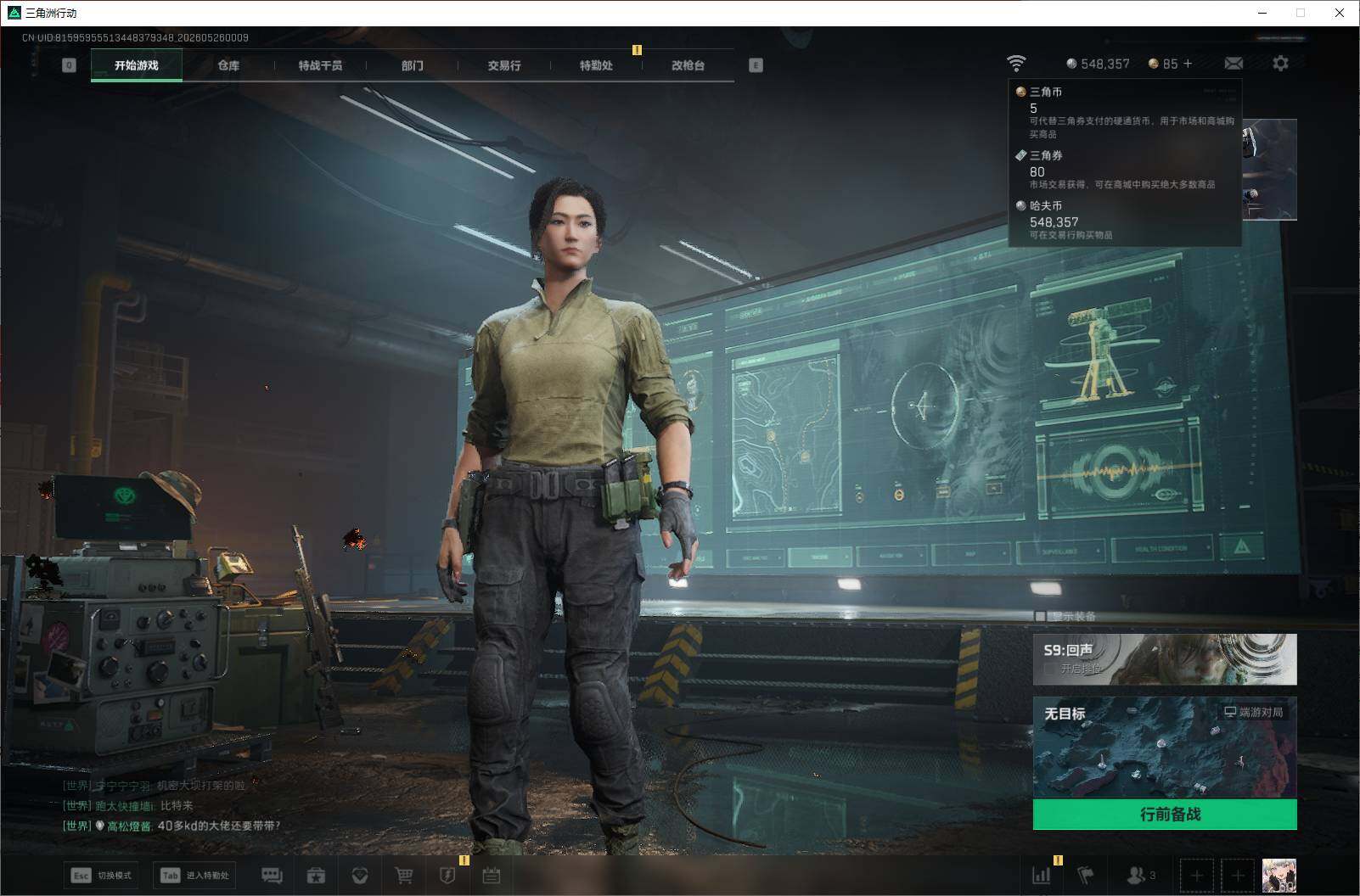The height and width of the screenshot is (896, 1360).
Task: Click the Tab 进入特勤处 button
Action: (x=194, y=875)
